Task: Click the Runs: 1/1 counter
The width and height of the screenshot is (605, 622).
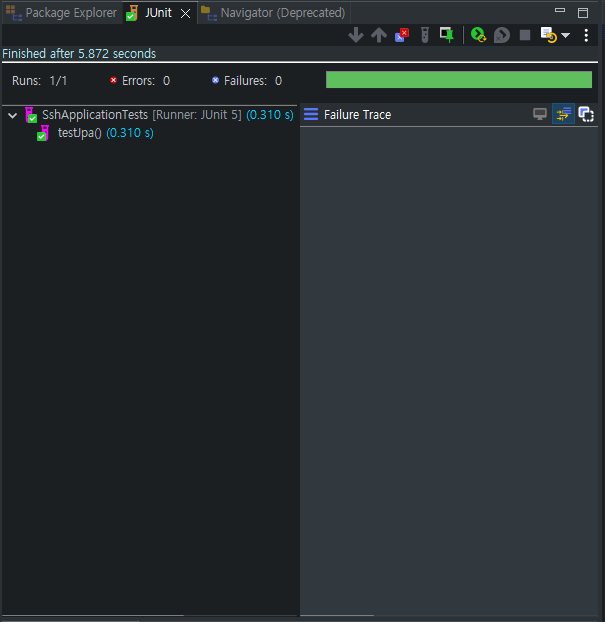Action: pos(40,81)
